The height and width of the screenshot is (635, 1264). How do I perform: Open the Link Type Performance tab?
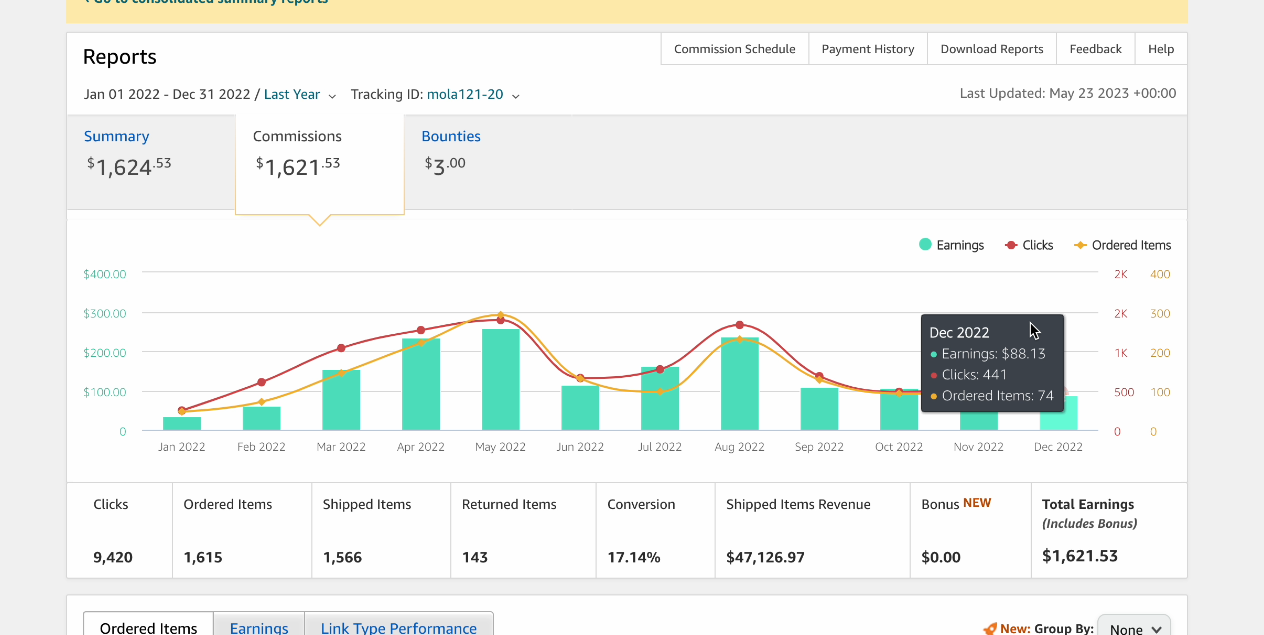pyautogui.click(x=399, y=627)
